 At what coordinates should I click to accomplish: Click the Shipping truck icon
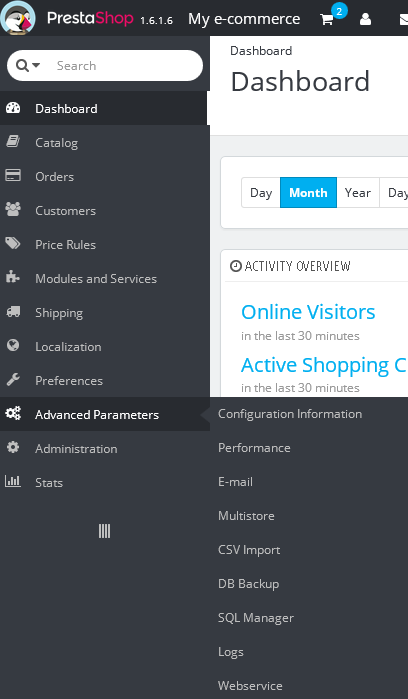coord(13,312)
